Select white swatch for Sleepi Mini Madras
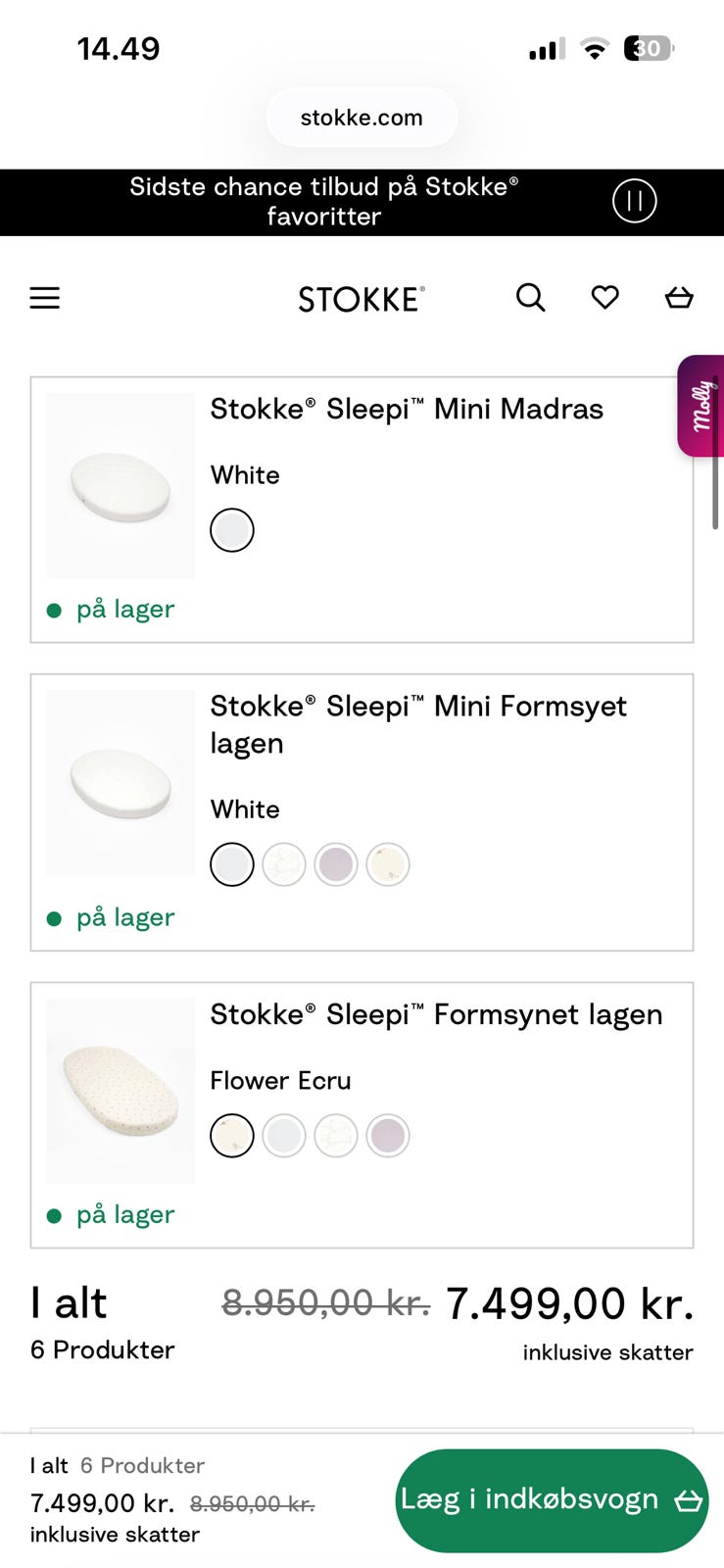Screen dimensions: 724x1568 232,530
